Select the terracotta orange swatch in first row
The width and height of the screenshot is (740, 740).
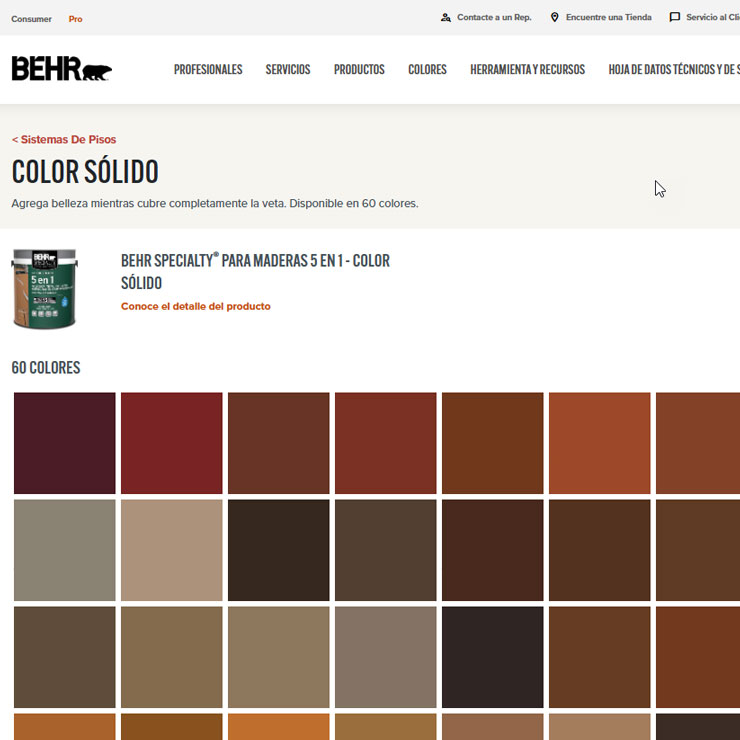point(599,443)
